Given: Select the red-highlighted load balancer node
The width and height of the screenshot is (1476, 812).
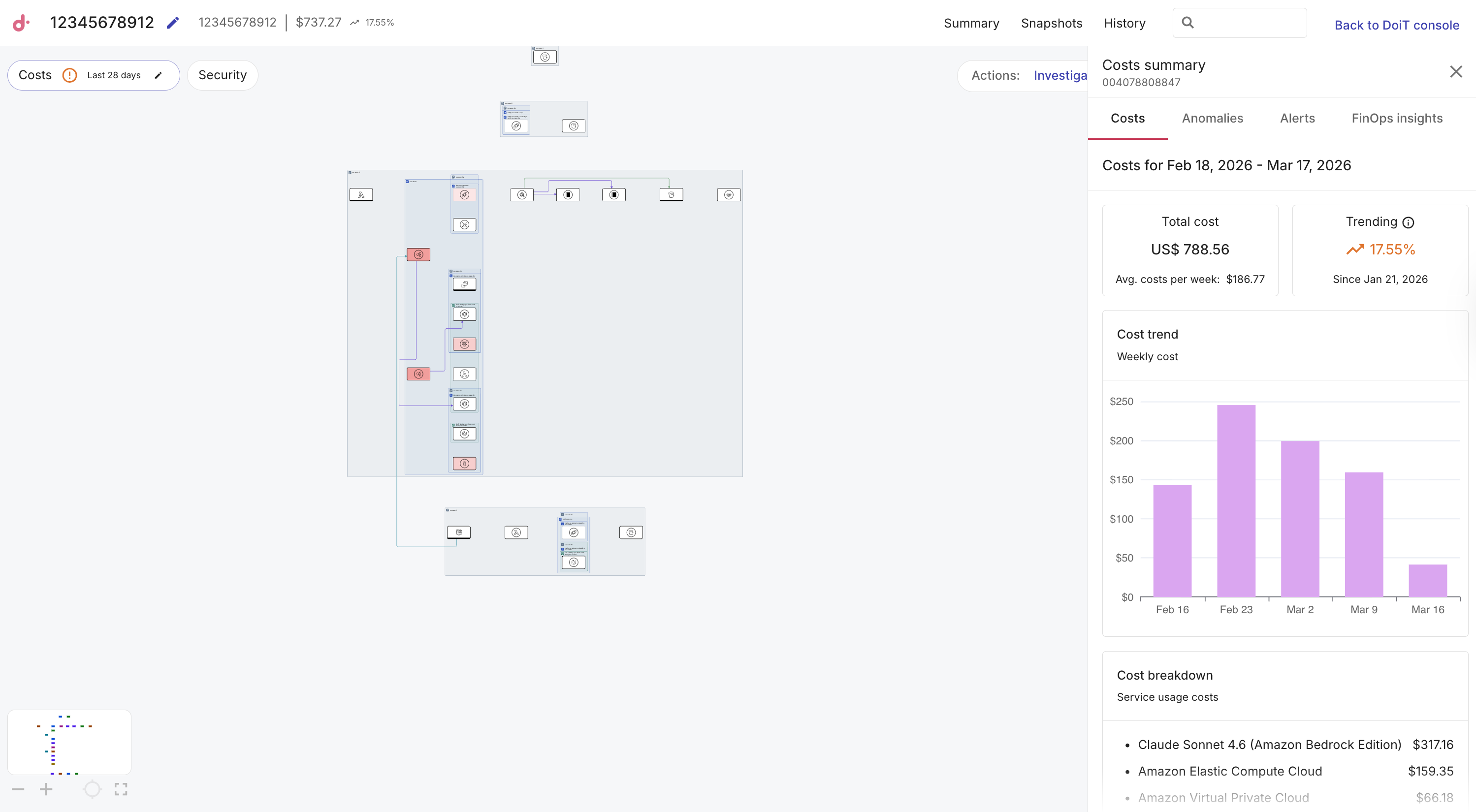Looking at the screenshot, I should point(419,254).
